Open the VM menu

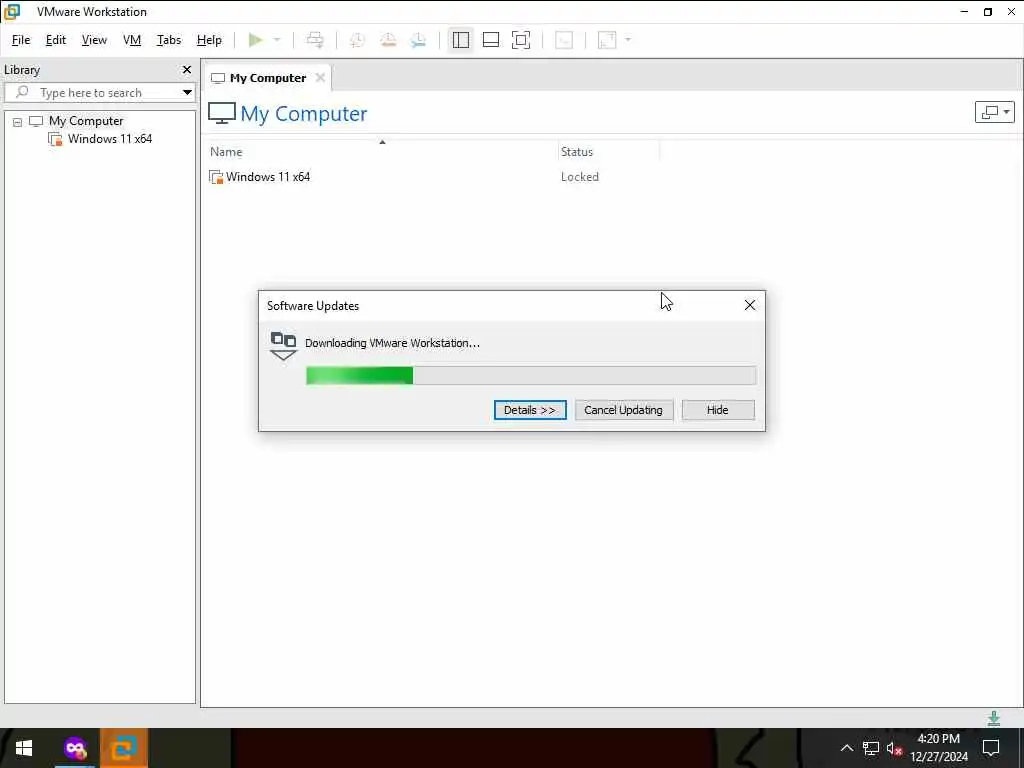point(132,40)
